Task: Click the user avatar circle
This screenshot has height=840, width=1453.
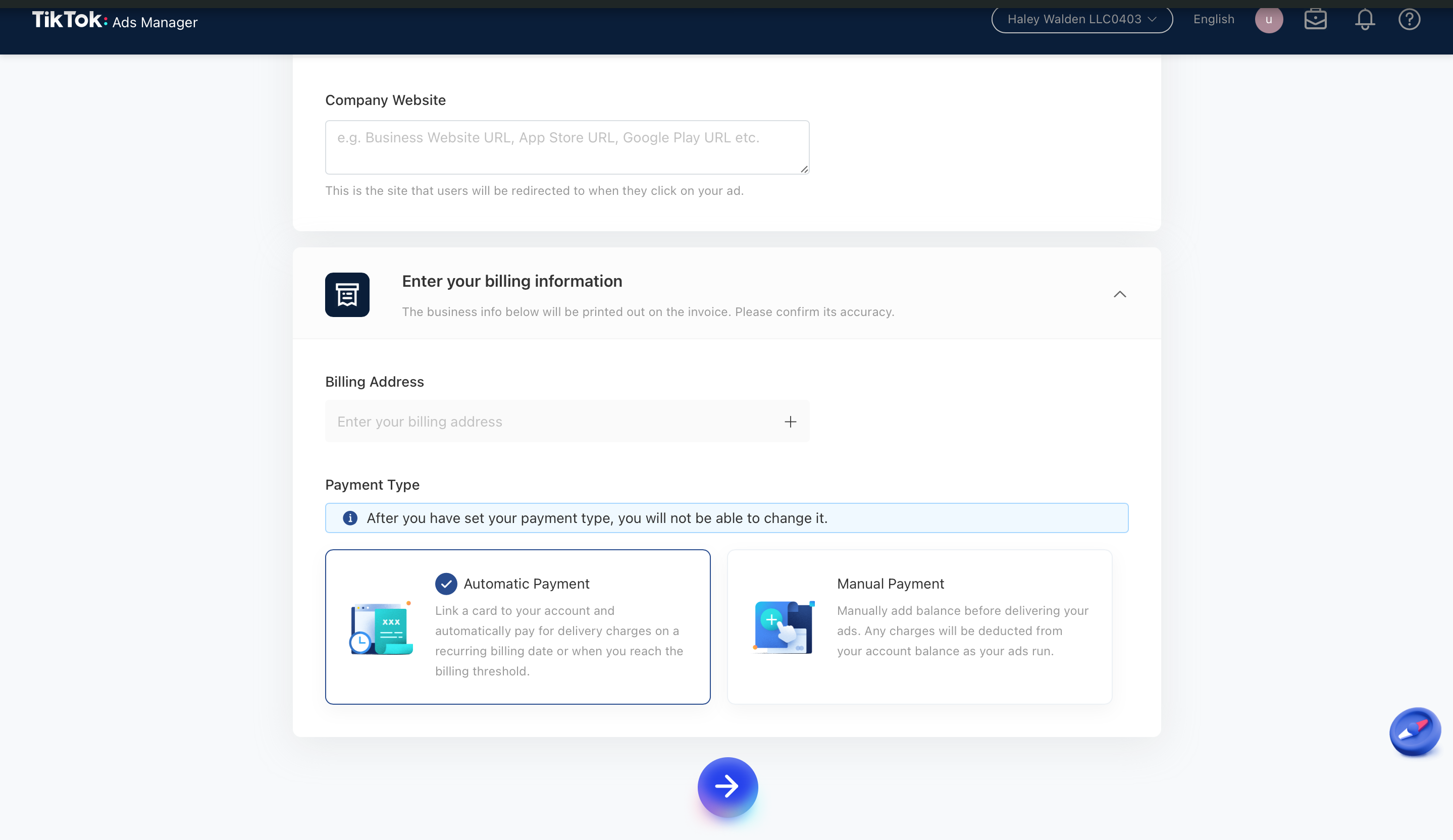Action: 1269,20
